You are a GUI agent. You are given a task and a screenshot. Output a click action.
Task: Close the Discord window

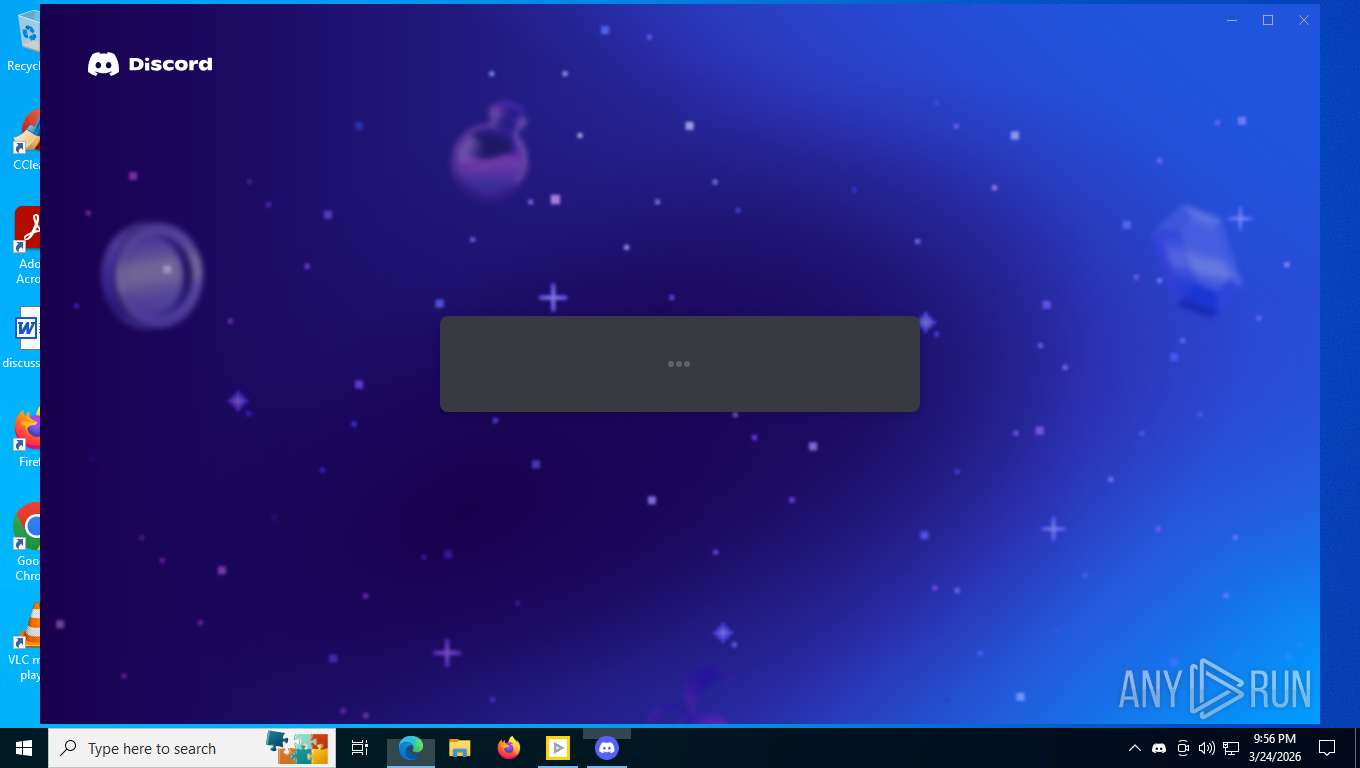pos(1304,20)
